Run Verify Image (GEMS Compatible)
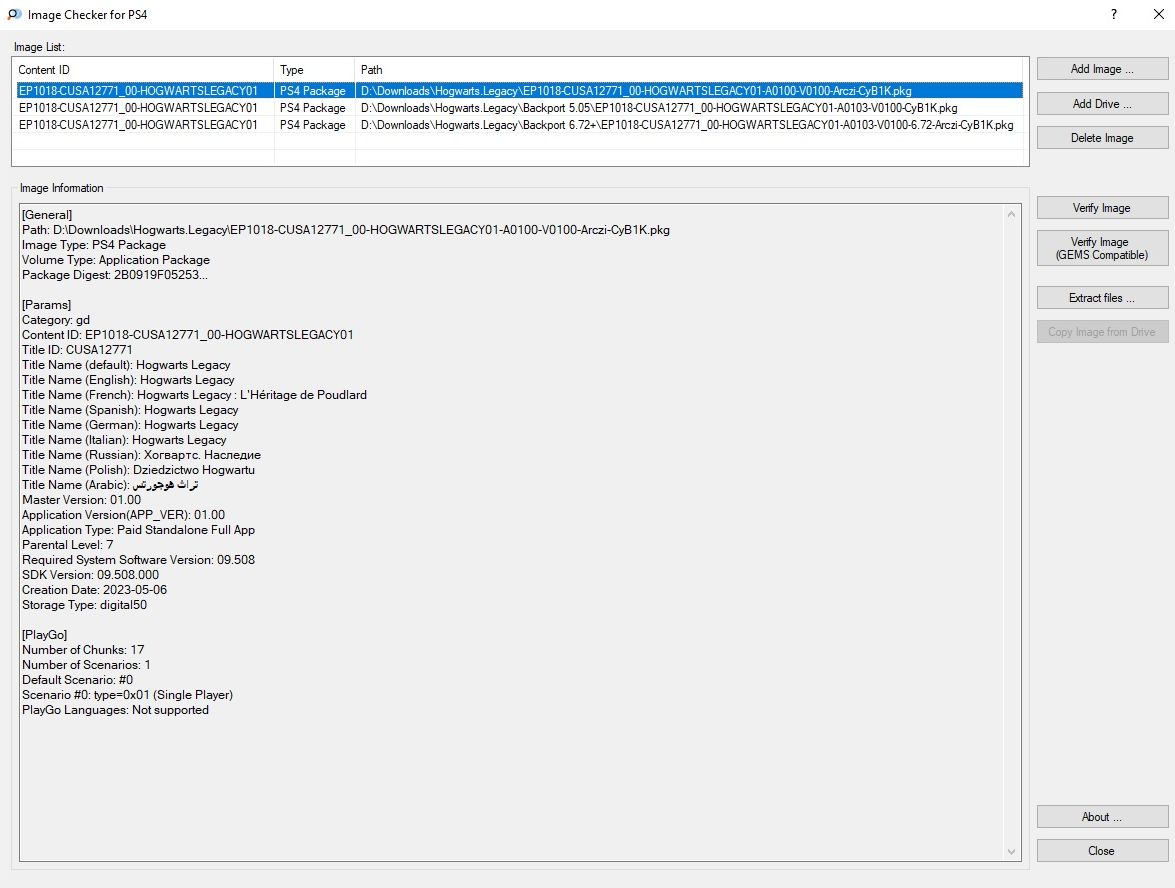Screen dimensions: 1175x888 [1102, 248]
